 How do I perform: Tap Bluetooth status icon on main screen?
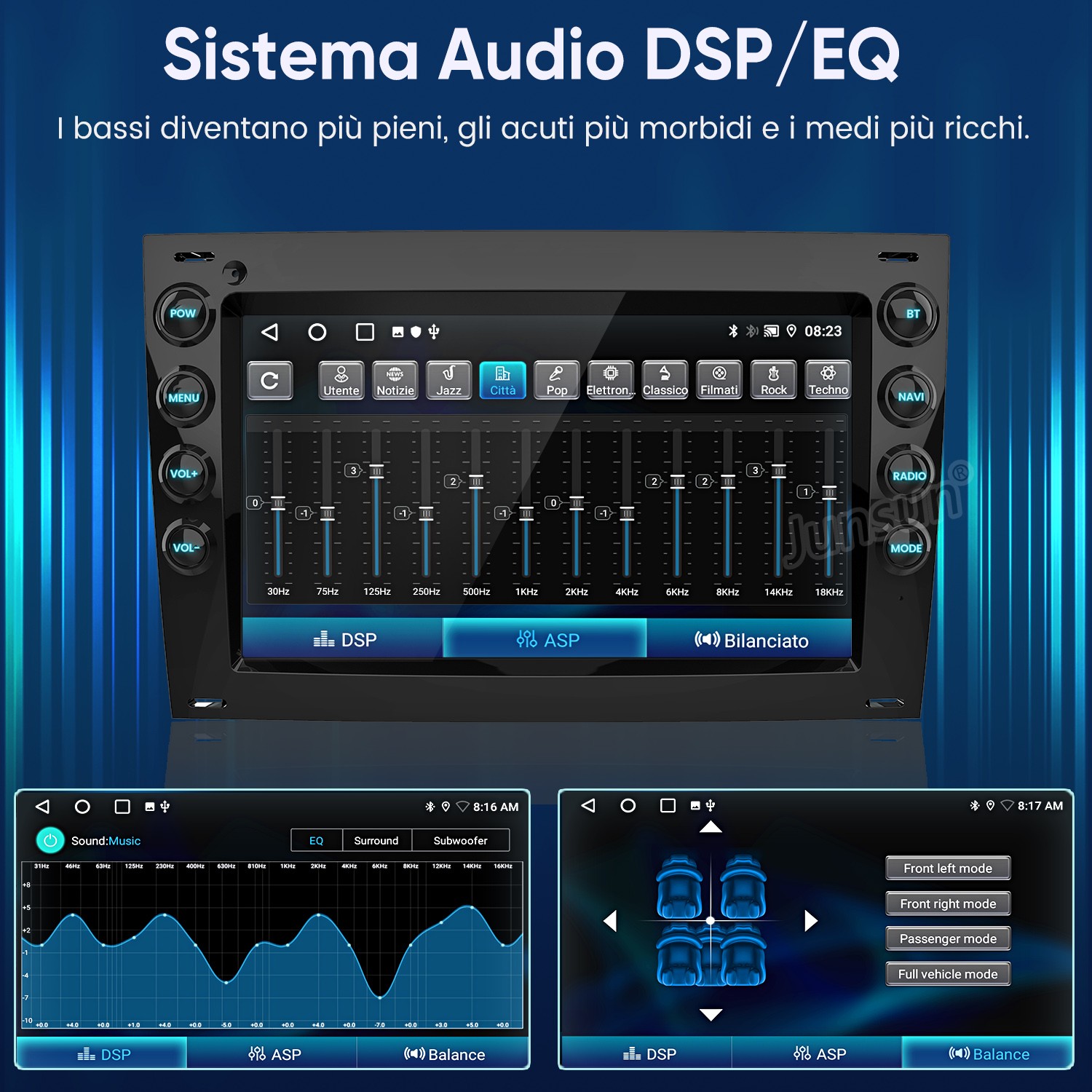point(733,331)
